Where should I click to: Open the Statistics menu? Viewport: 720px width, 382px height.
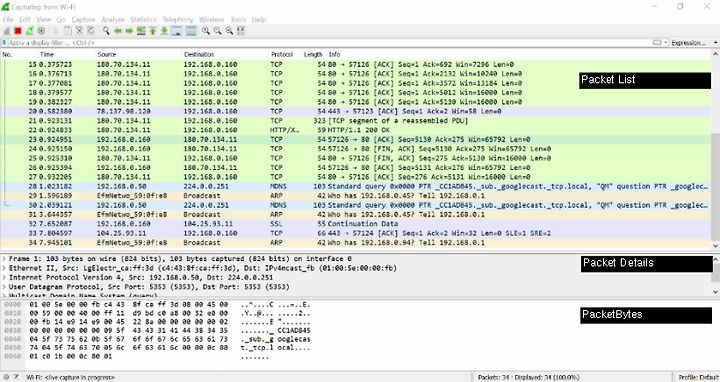143,19
